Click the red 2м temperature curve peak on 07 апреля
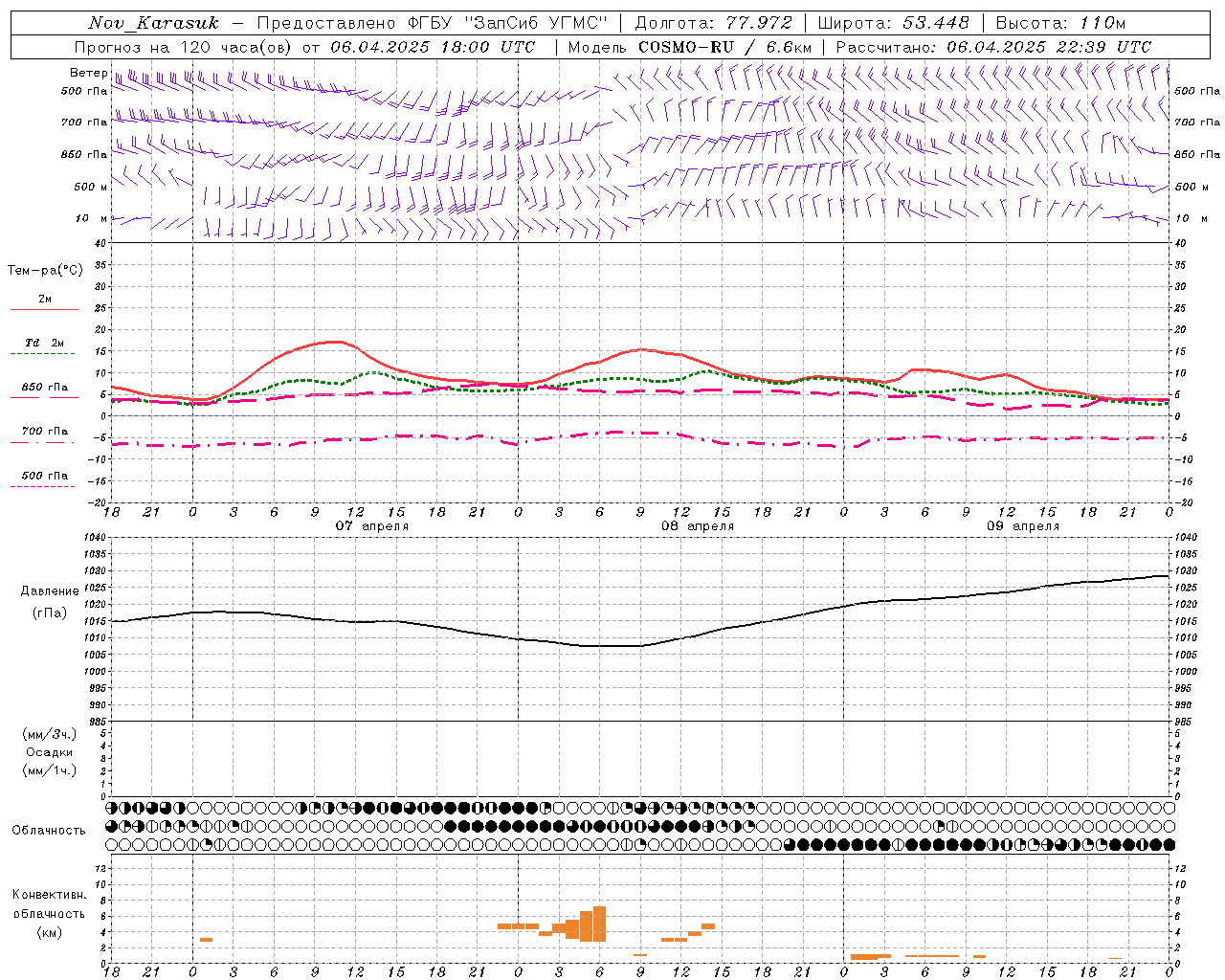 click(334, 342)
